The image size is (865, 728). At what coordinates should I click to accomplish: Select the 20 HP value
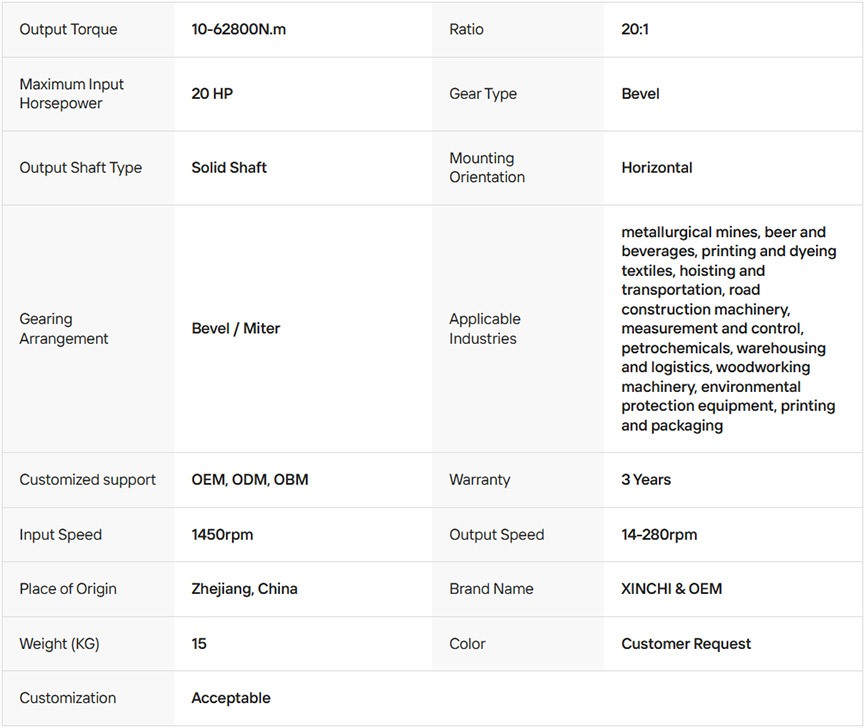212,94
